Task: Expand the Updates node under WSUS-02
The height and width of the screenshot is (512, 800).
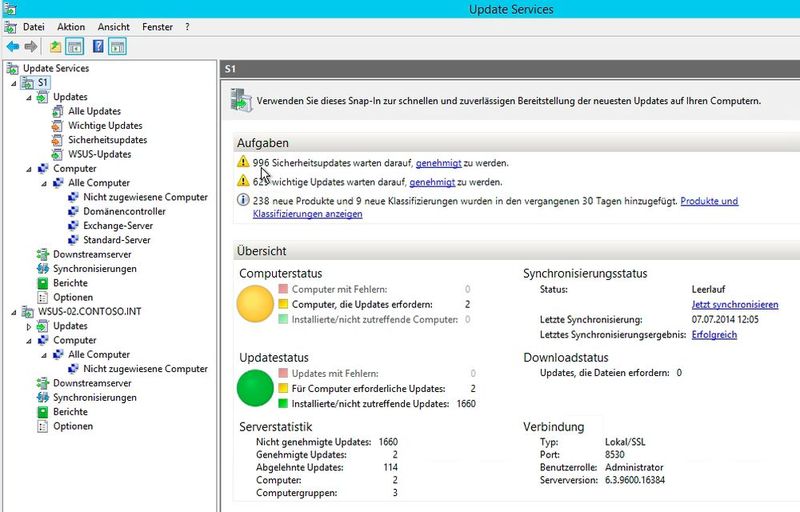Action: click(29, 326)
